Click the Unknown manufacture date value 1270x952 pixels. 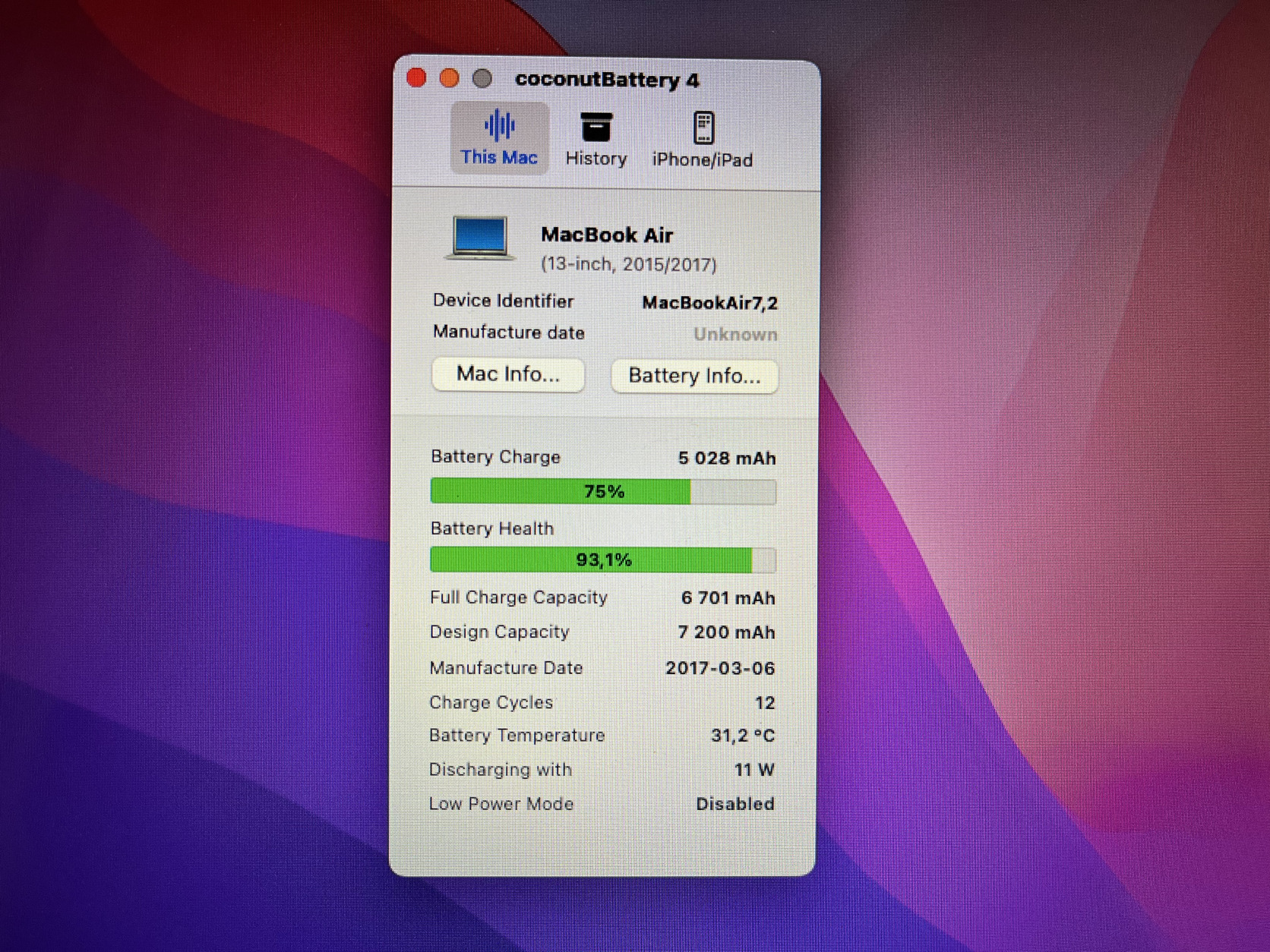click(735, 334)
